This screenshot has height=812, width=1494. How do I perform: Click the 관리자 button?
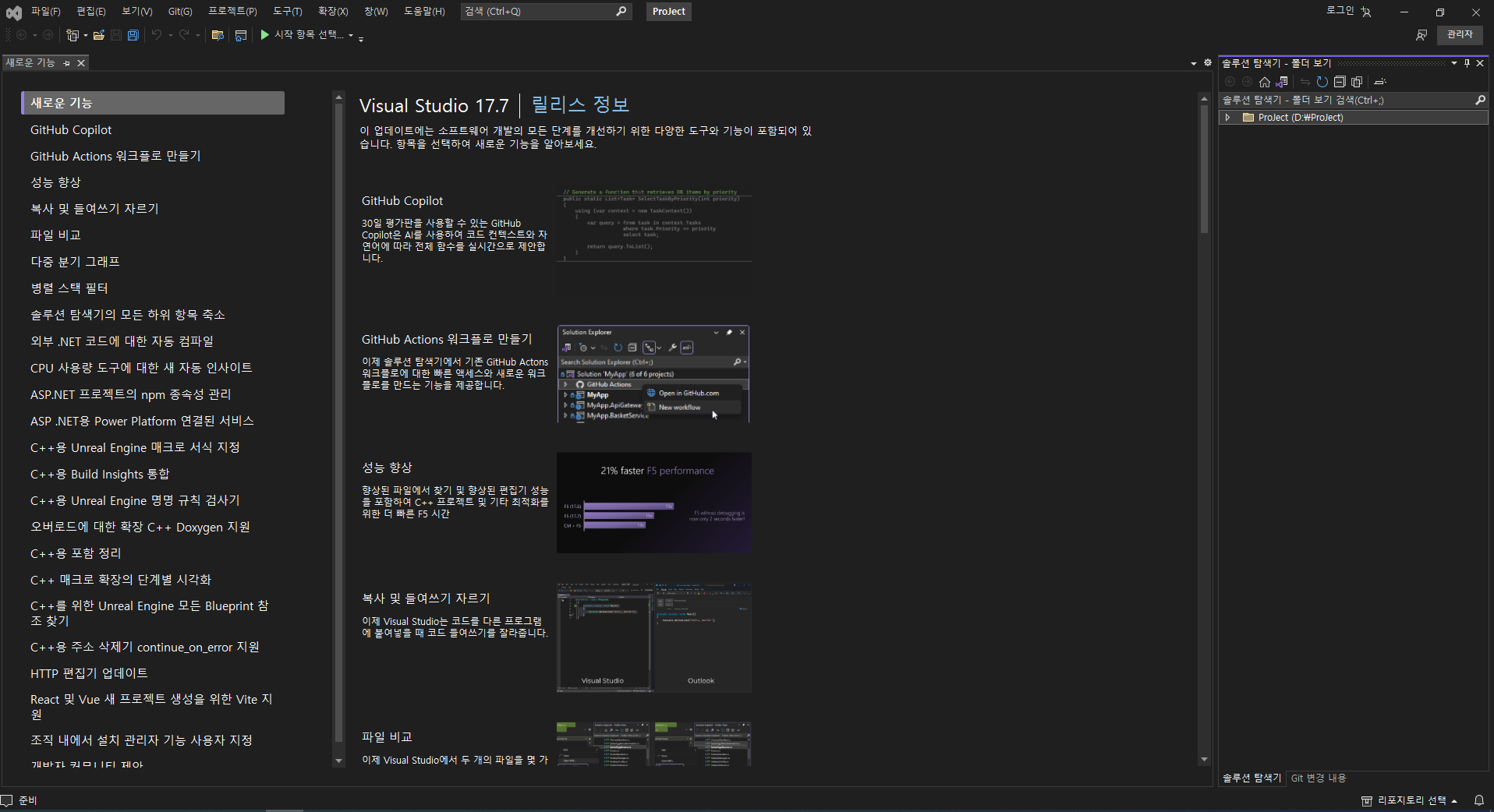tap(1460, 34)
